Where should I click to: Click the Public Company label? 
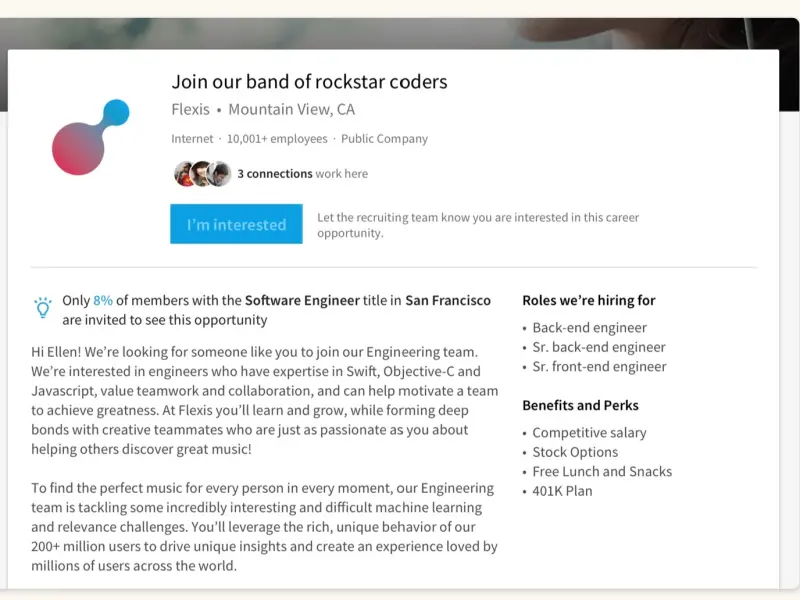(384, 139)
